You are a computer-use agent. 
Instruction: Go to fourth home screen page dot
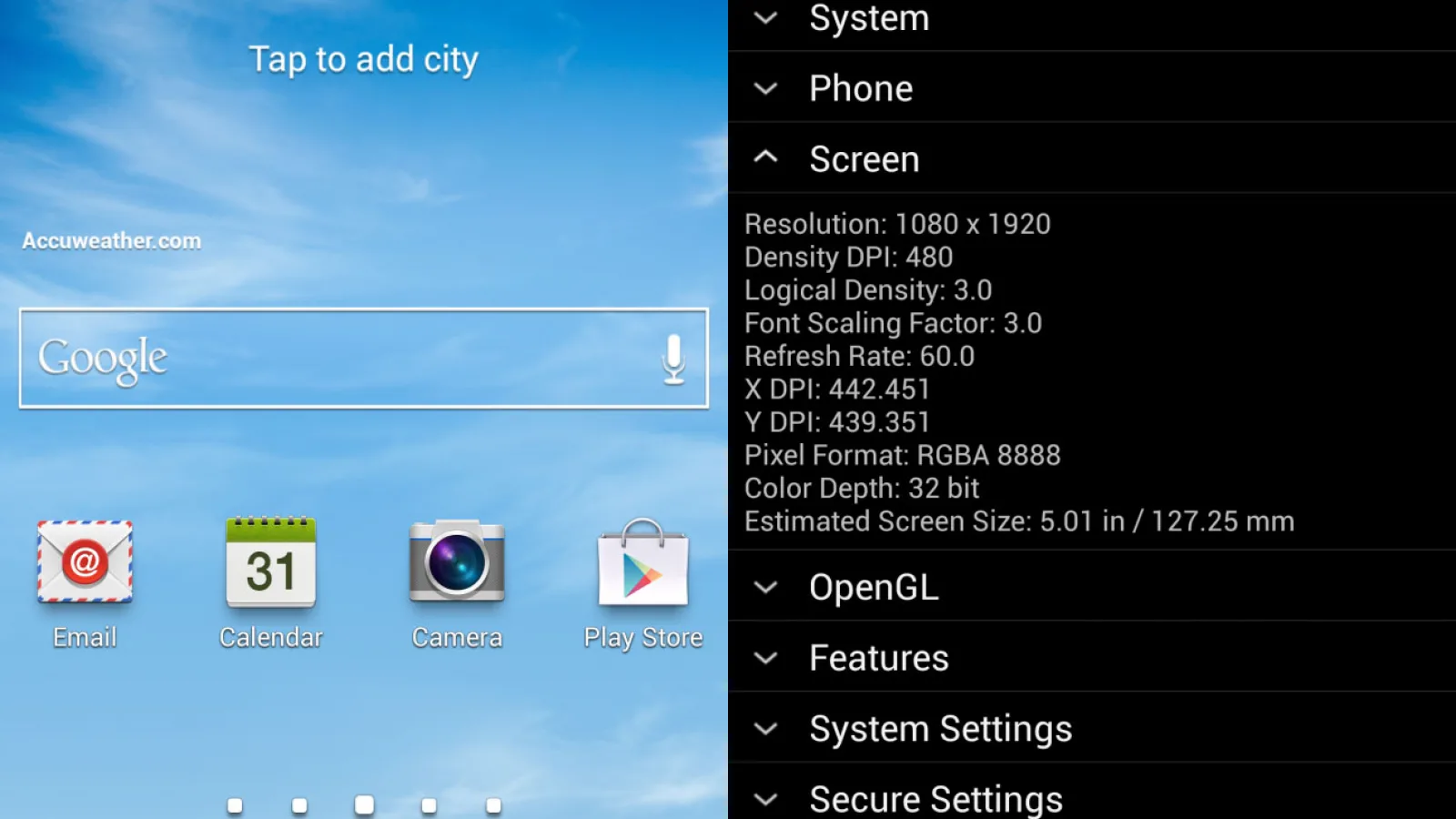pyautogui.click(x=429, y=805)
